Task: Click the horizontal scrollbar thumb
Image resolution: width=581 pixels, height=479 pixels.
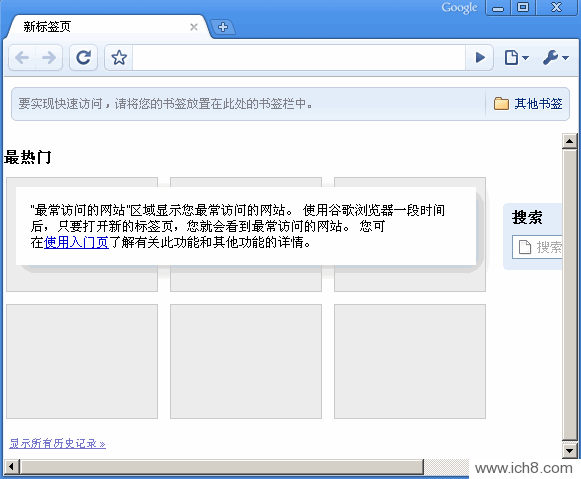Action: [x=222, y=466]
